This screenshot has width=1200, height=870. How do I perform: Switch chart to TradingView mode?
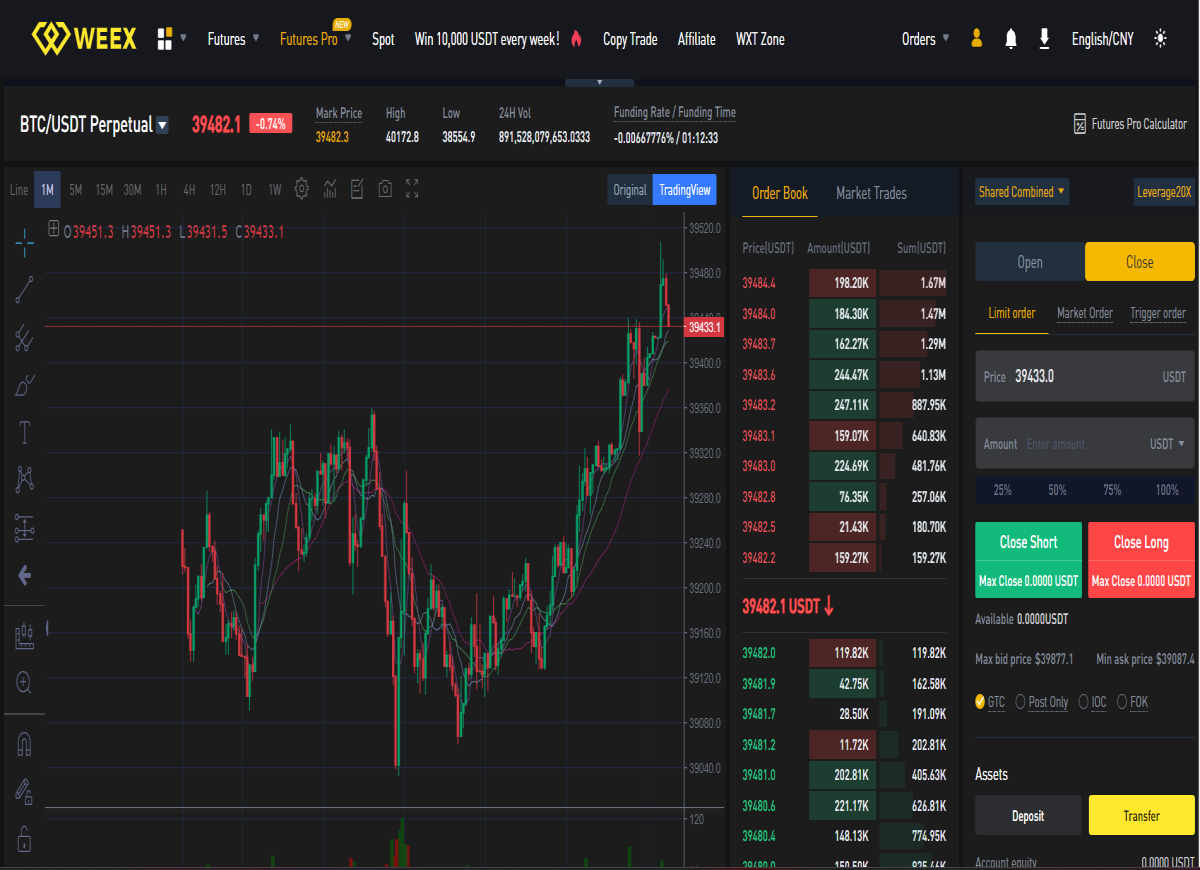(685, 190)
